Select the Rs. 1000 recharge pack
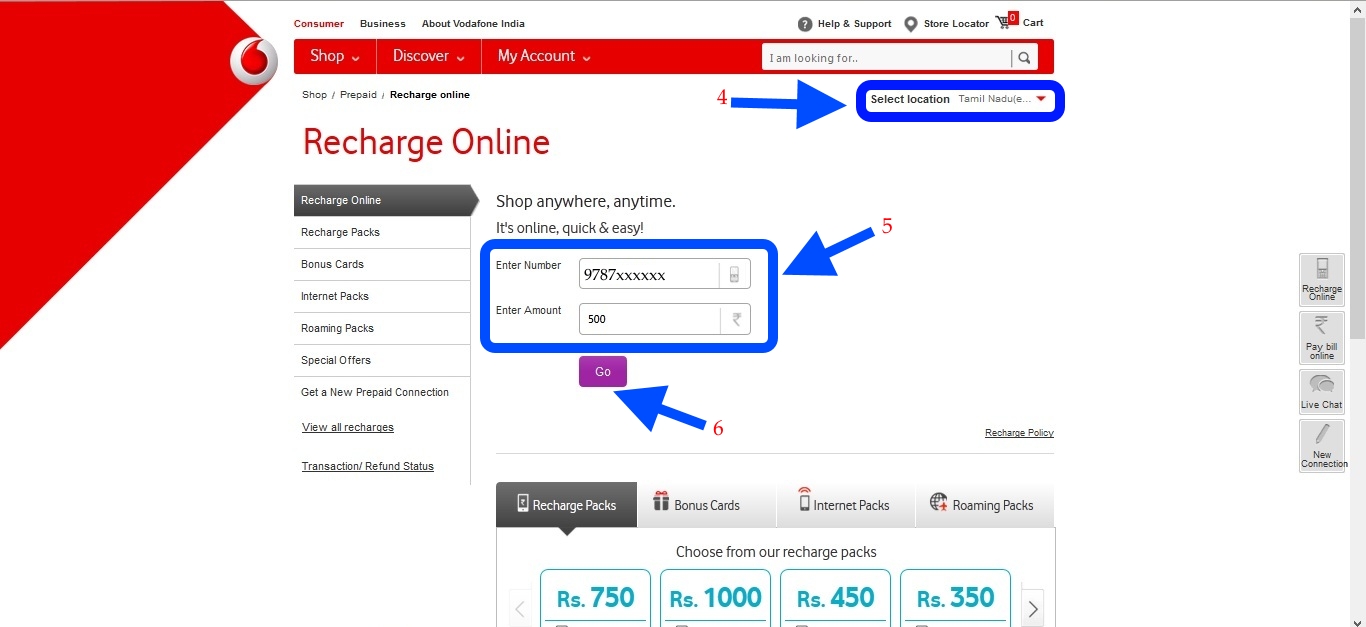 point(715,598)
